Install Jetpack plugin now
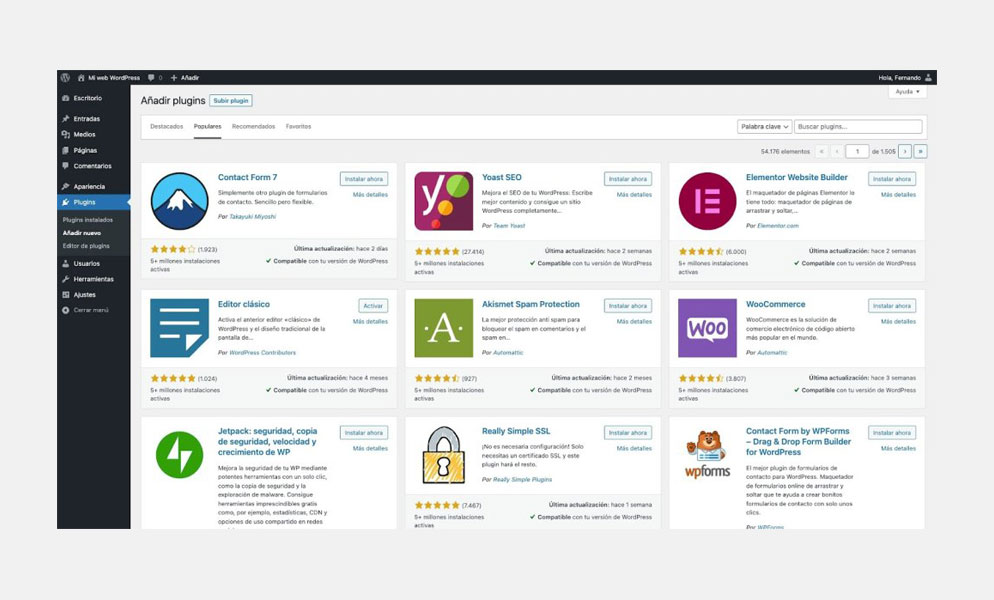This screenshot has height=600, width=994. (364, 433)
